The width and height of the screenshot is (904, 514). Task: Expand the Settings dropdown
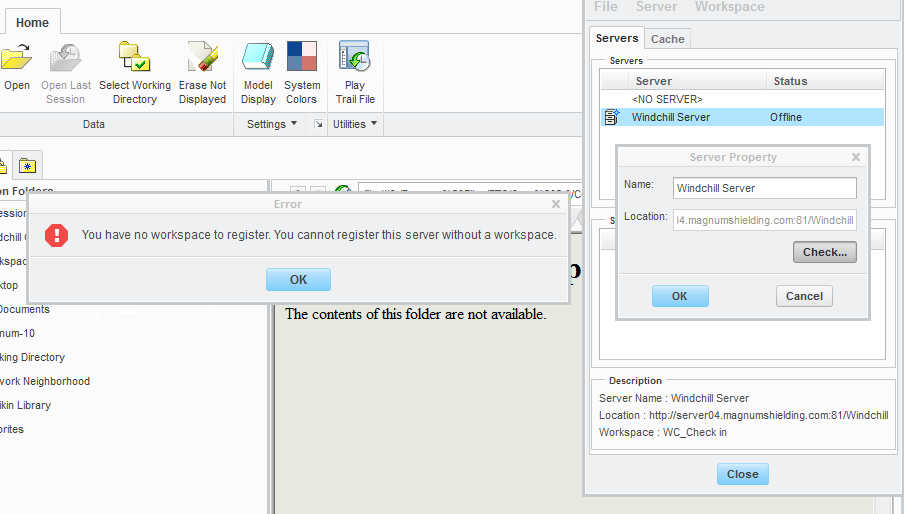click(x=272, y=124)
